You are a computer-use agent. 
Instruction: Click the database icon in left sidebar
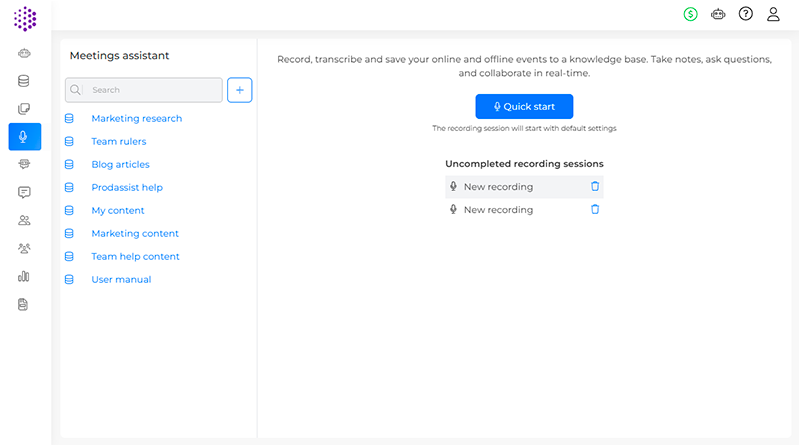coord(24,81)
